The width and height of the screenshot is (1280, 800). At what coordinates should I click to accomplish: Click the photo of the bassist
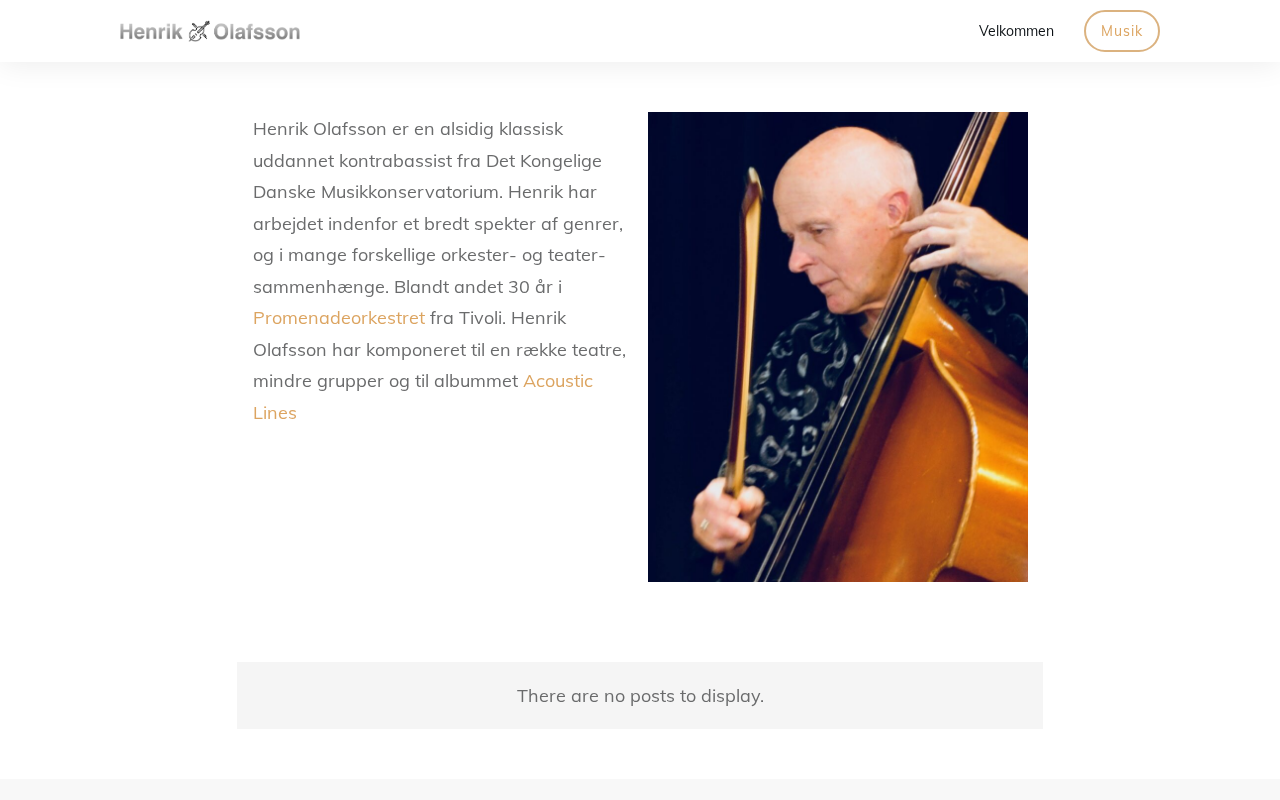click(838, 347)
